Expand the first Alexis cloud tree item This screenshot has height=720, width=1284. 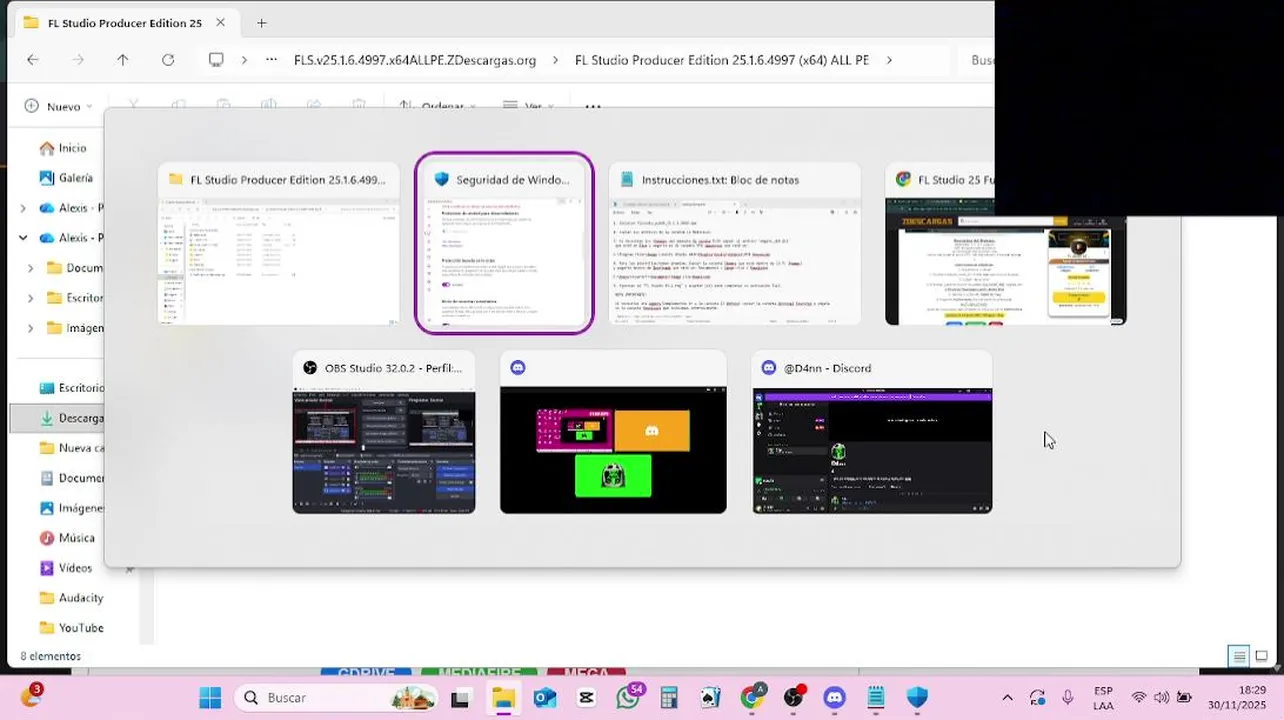coord(23,208)
